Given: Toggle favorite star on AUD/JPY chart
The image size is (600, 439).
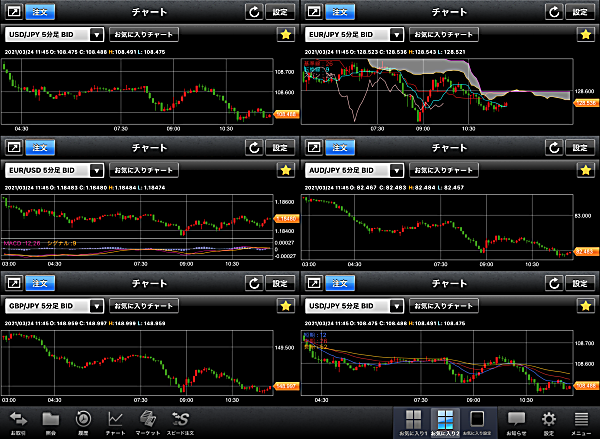Looking at the screenshot, I should click(585, 170).
